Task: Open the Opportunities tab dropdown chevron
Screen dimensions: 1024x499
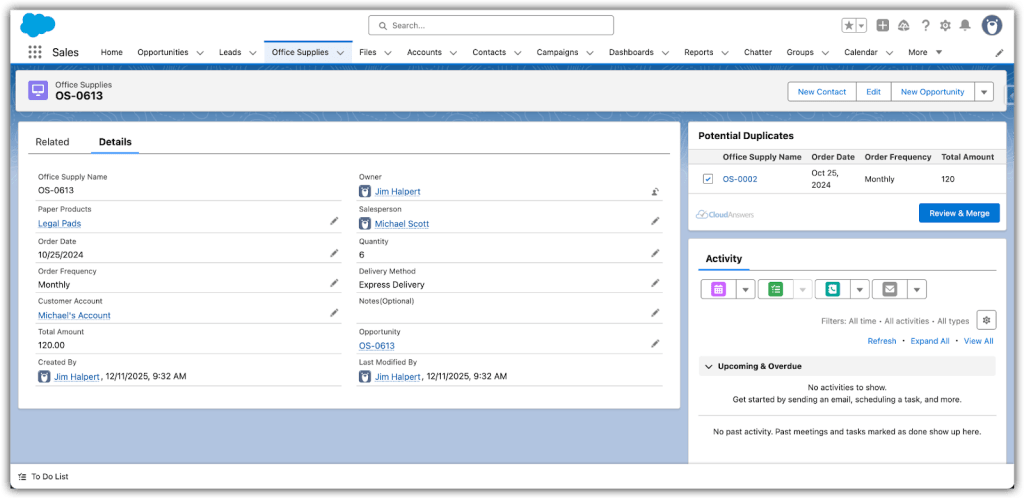Action: tap(200, 53)
